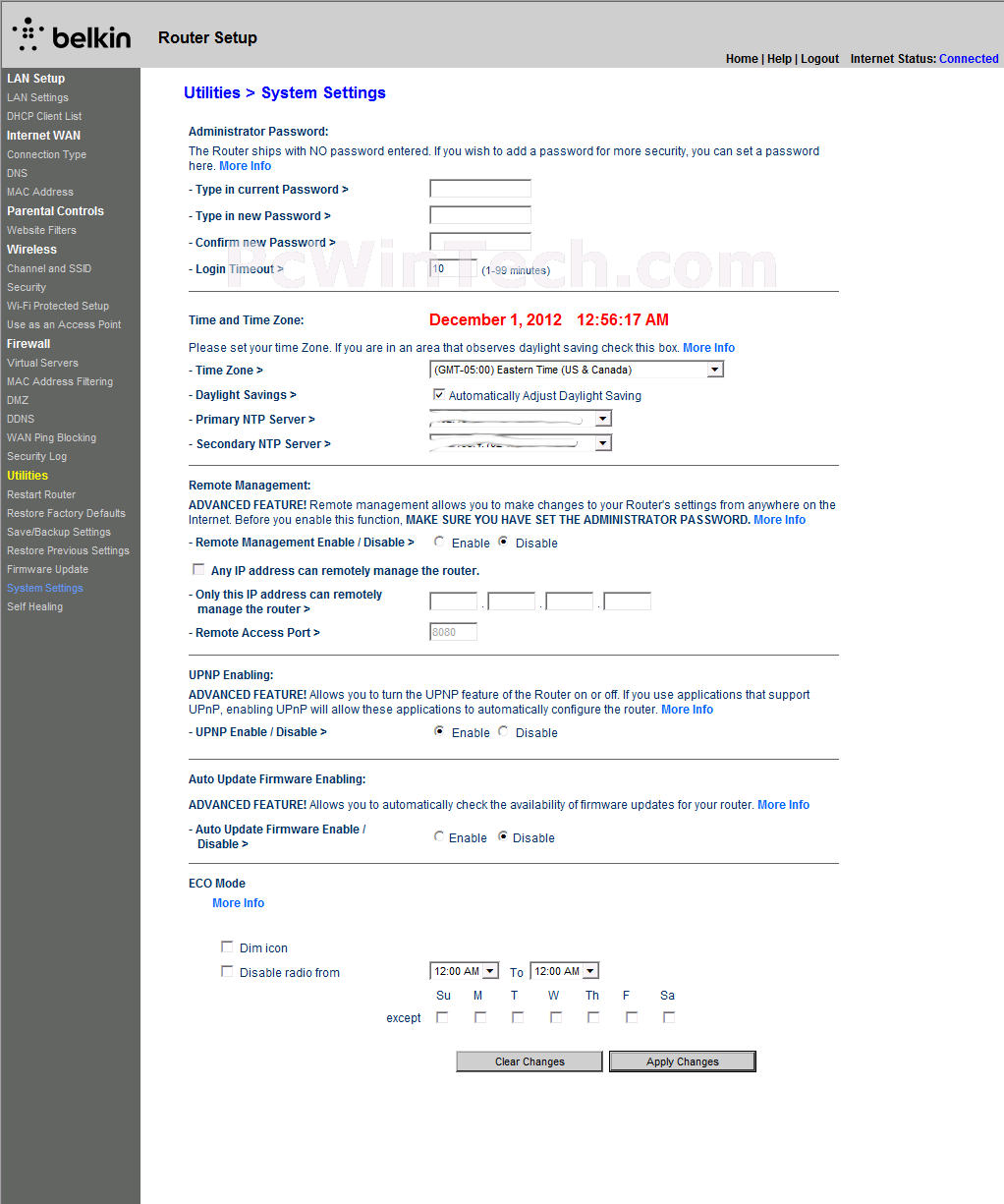Check the T except-day checkbox
This screenshot has width=1004, height=1204.
(x=518, y=1017)
